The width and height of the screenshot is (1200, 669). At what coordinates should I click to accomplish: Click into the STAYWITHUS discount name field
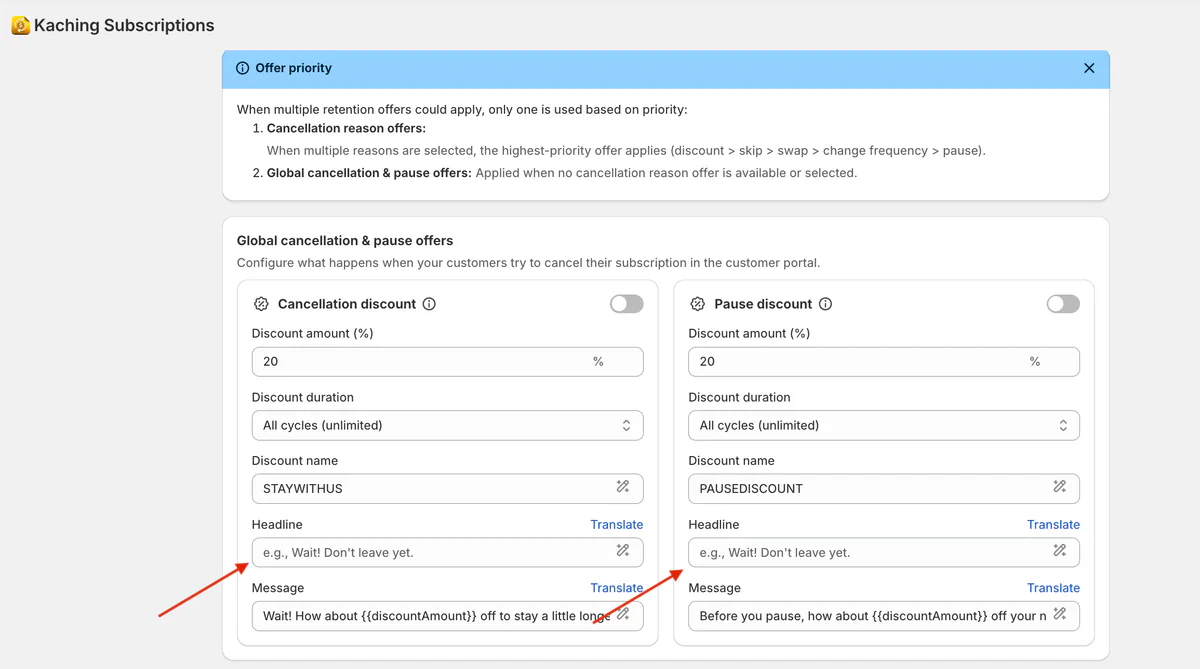click(448, 489)
